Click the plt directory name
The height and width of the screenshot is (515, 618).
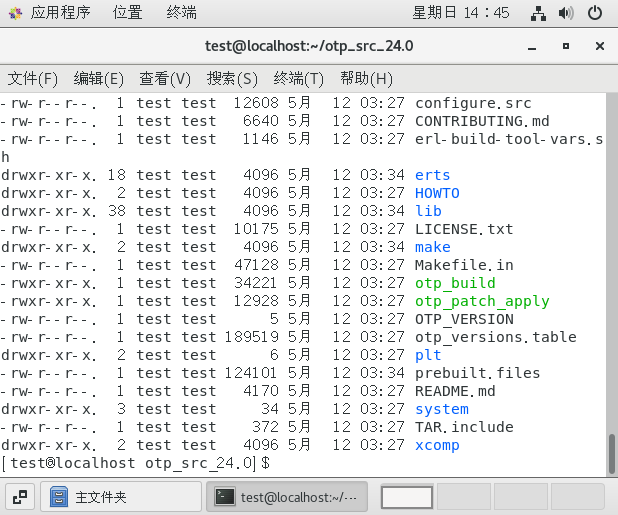(428, 355)
